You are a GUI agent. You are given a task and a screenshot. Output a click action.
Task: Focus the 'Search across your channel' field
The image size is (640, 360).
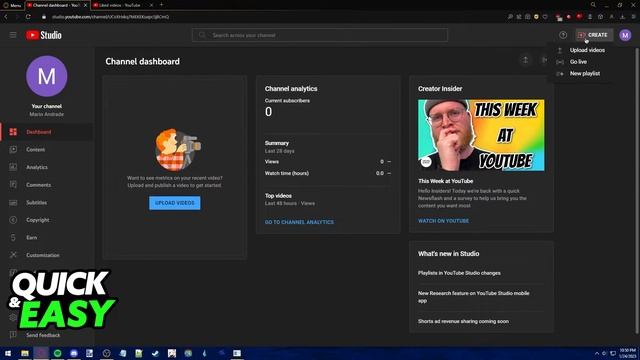(x=320, y=35)
